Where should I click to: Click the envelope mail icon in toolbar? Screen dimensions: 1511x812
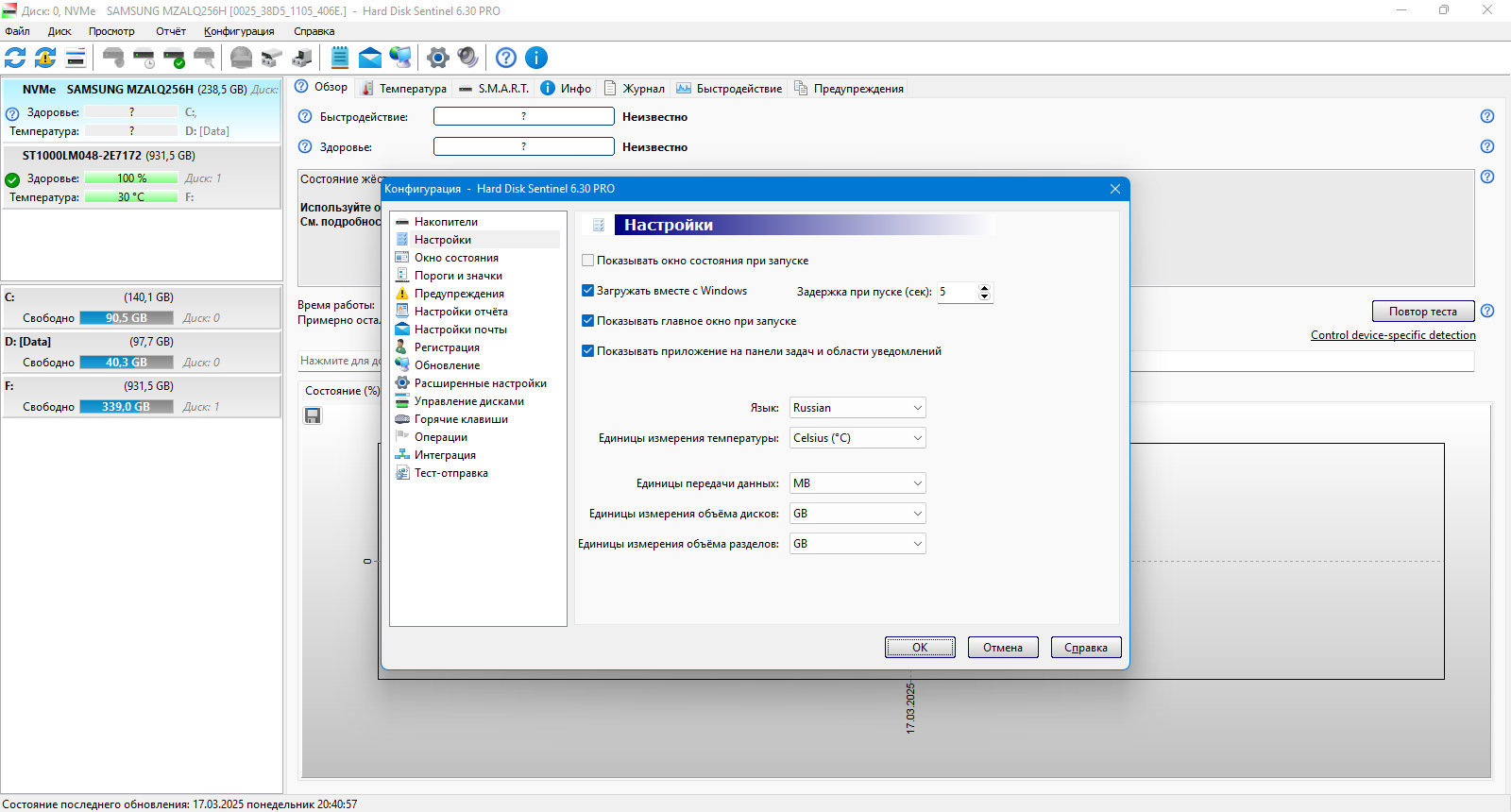(370, 58)
